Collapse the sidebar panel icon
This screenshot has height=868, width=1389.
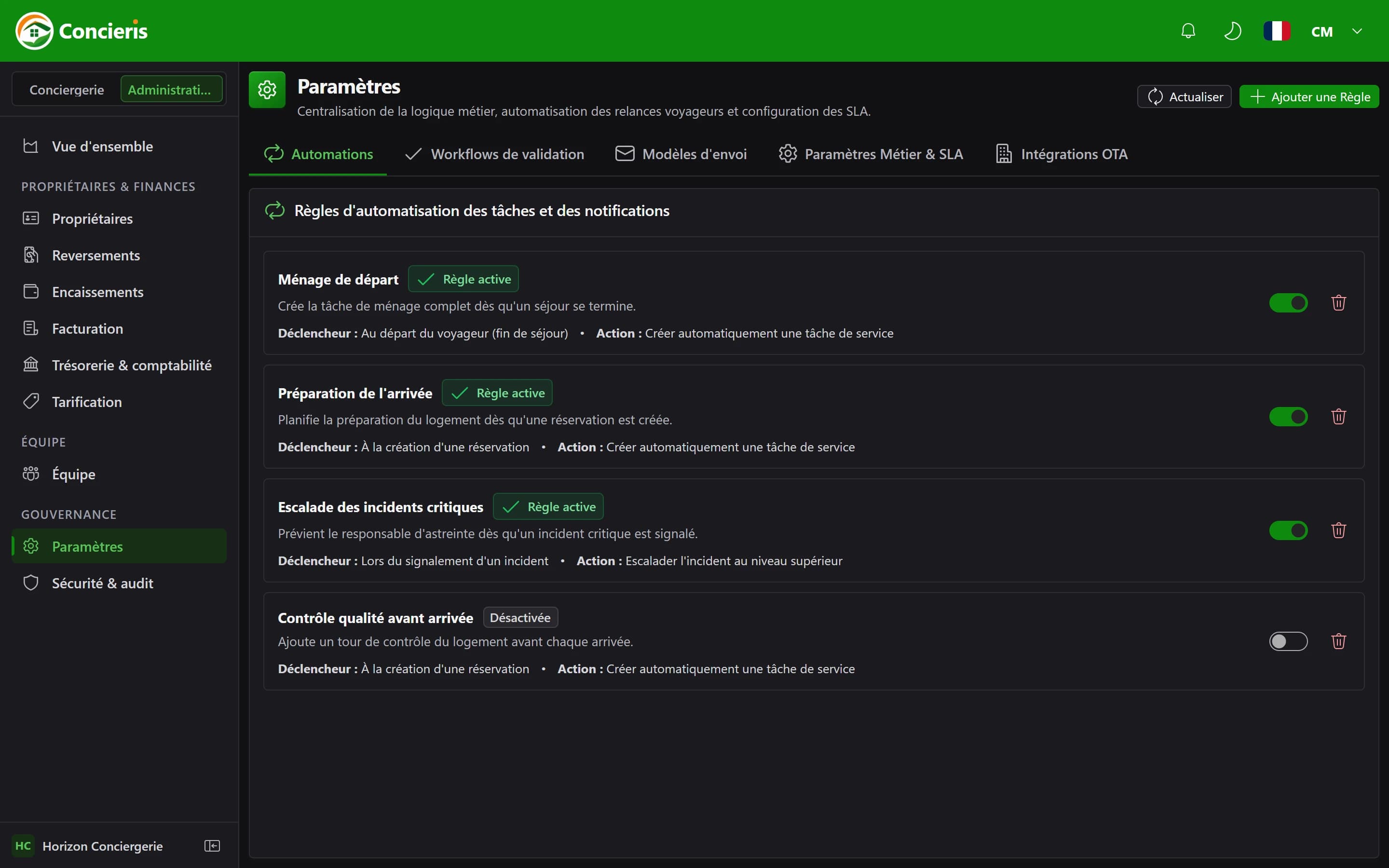(212, 846)
